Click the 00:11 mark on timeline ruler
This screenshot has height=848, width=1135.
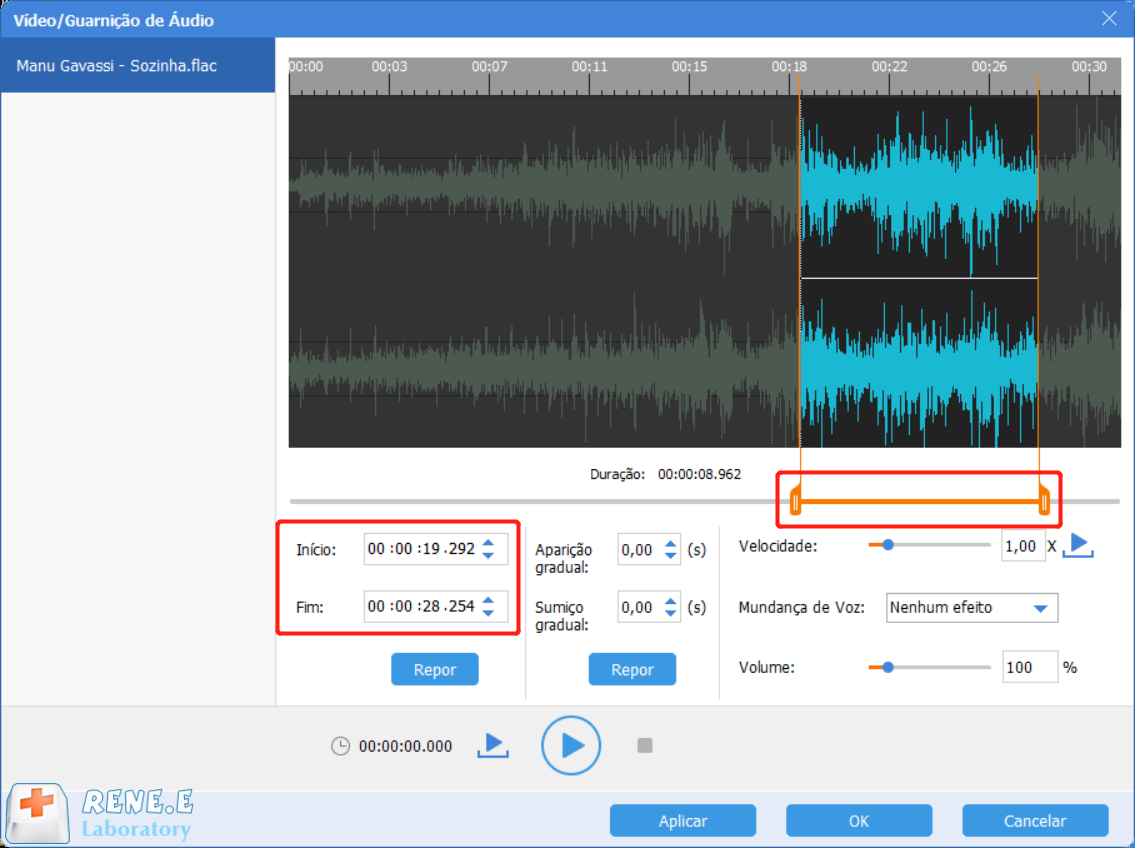(589, 67)
